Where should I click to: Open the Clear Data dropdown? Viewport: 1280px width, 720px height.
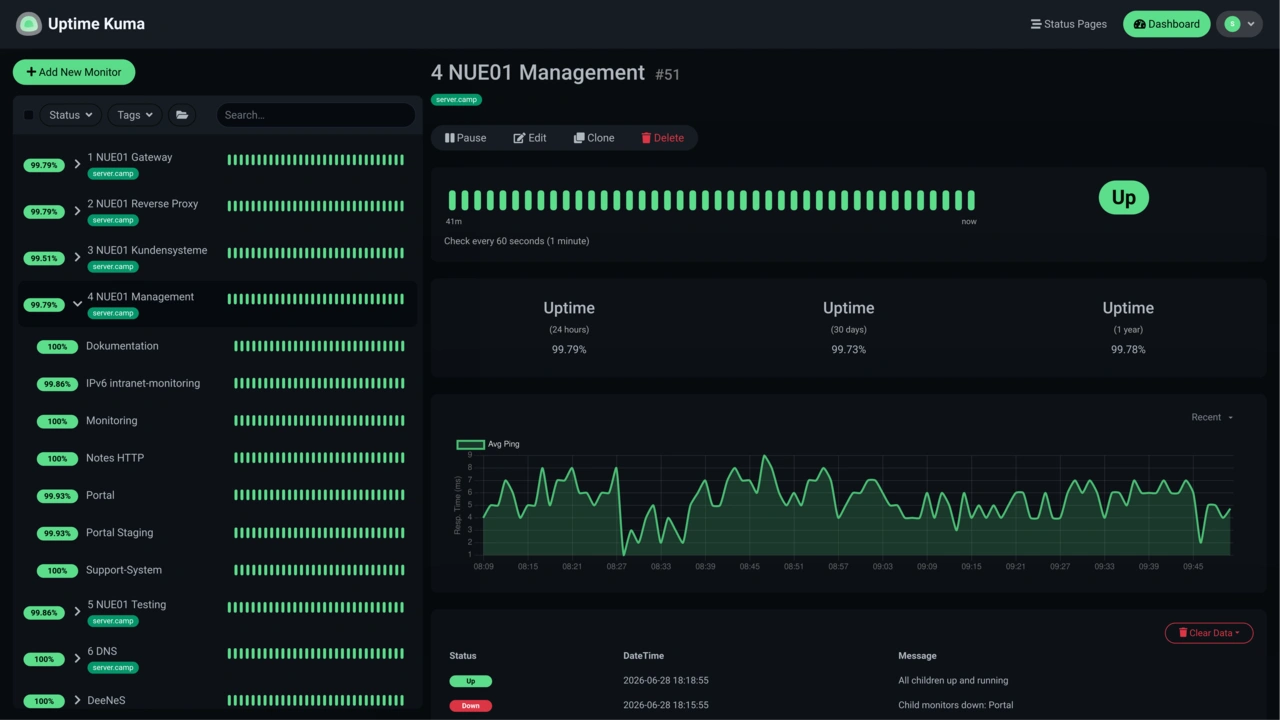(1209, 633)
